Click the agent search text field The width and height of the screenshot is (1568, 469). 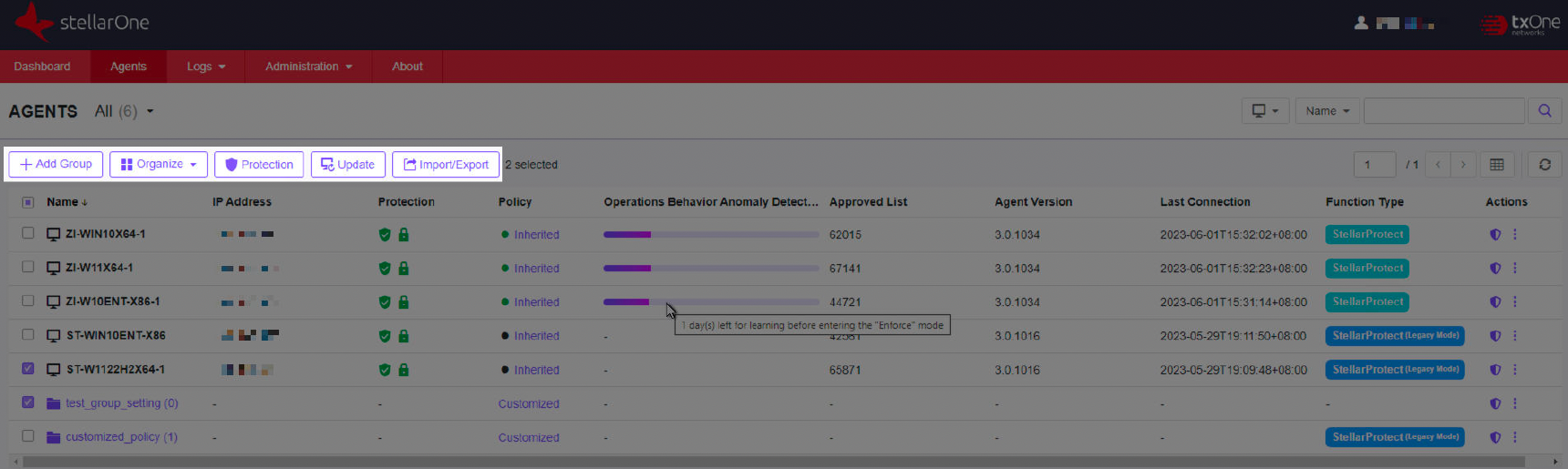tap(1443, 111)
